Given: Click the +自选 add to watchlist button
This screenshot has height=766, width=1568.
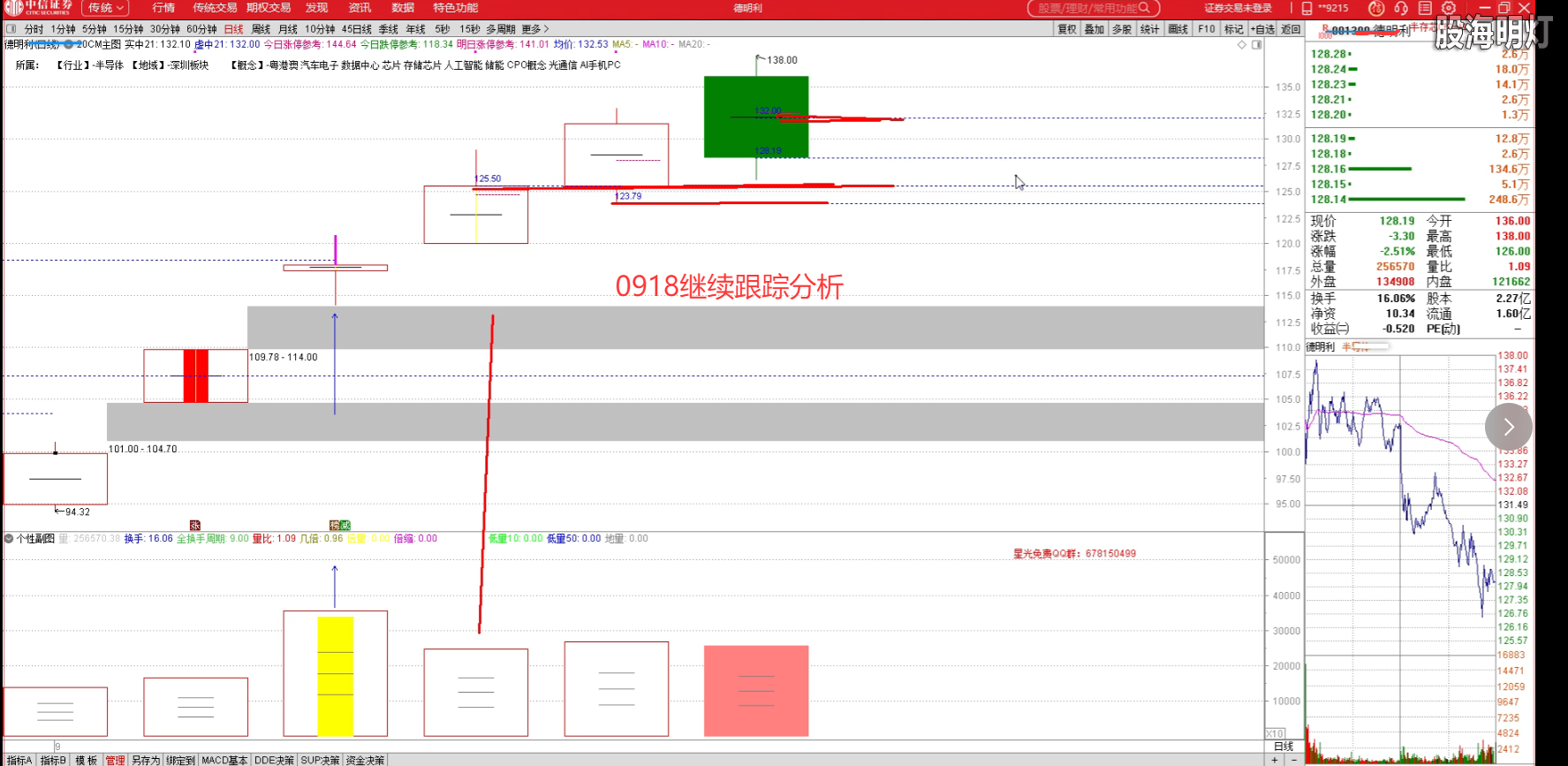Looking at the screenshot, I should pyautogui.click(x=1262, y=29).
